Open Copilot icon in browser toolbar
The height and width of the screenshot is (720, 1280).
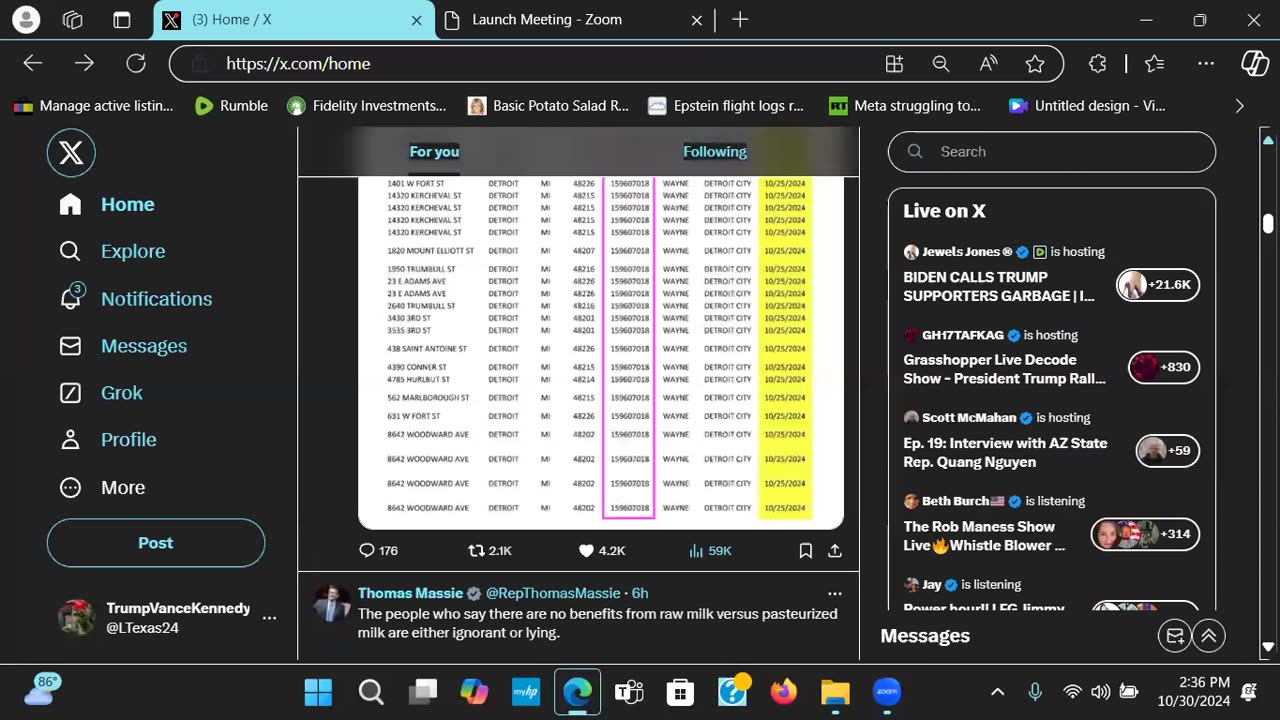click(1255, 64)
